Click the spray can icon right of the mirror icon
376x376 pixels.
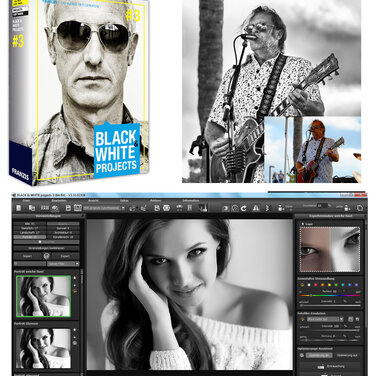tap(281, 208)
